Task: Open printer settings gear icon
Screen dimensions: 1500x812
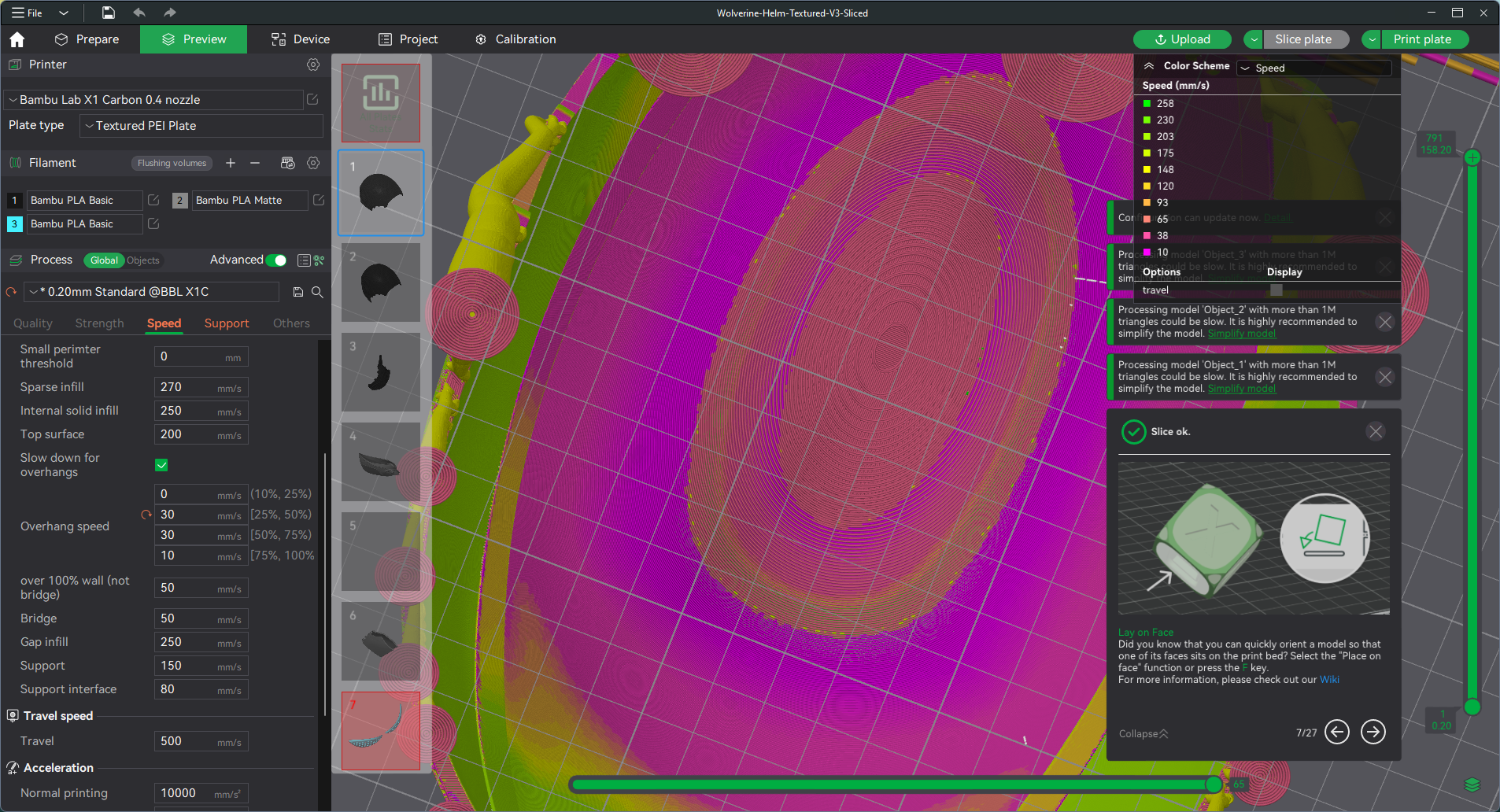Action: pyautogui.click(x=313, y=65)
